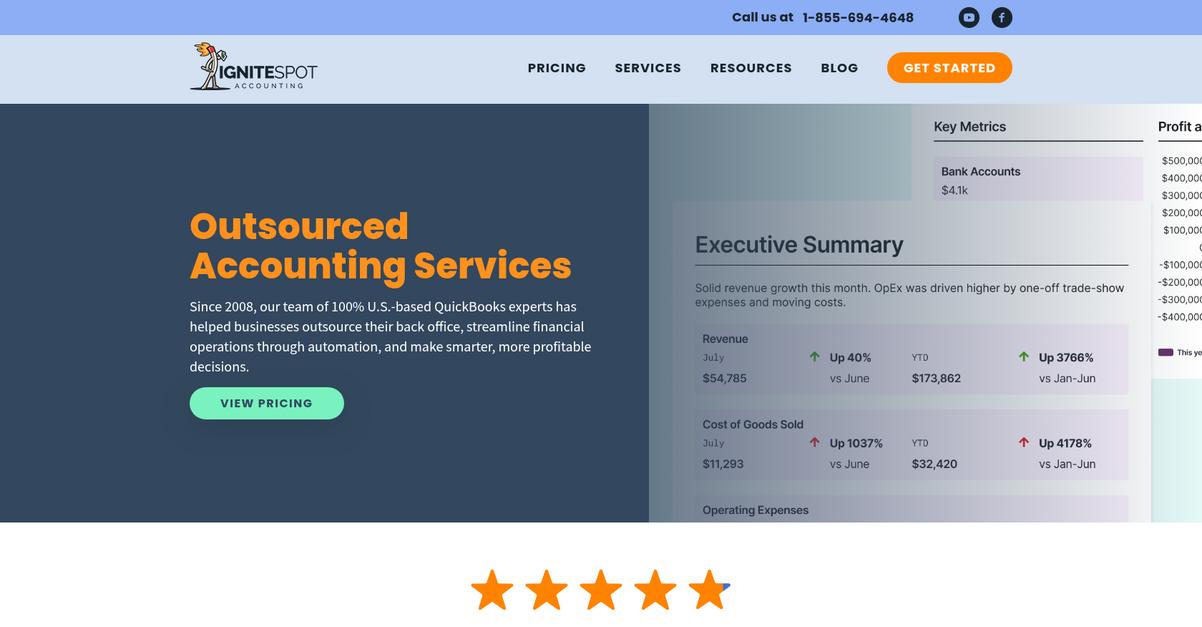
Task: Open the Resources menu item
Action: click(x=751, y=68)
